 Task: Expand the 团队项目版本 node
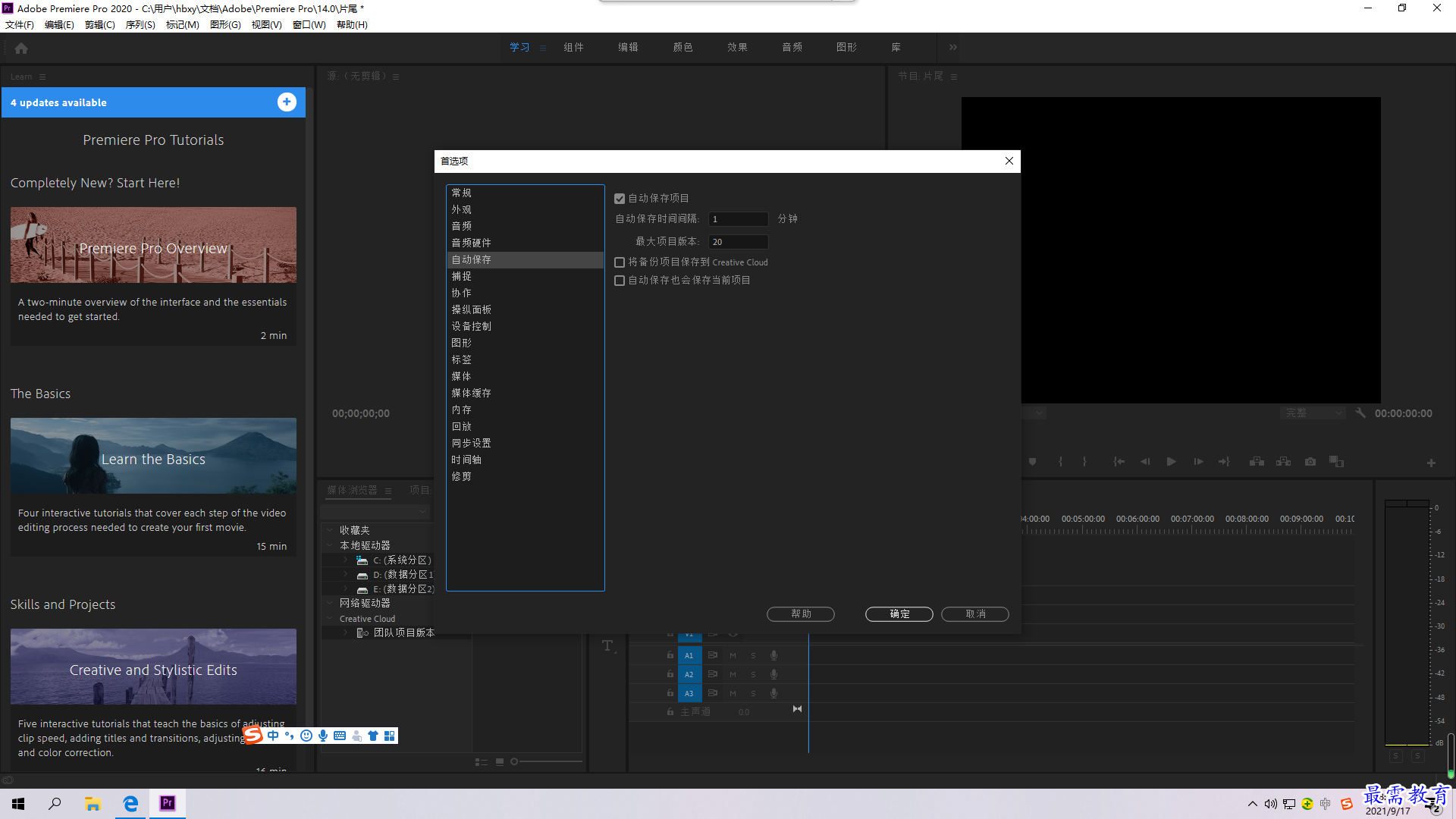click(346, 632)
